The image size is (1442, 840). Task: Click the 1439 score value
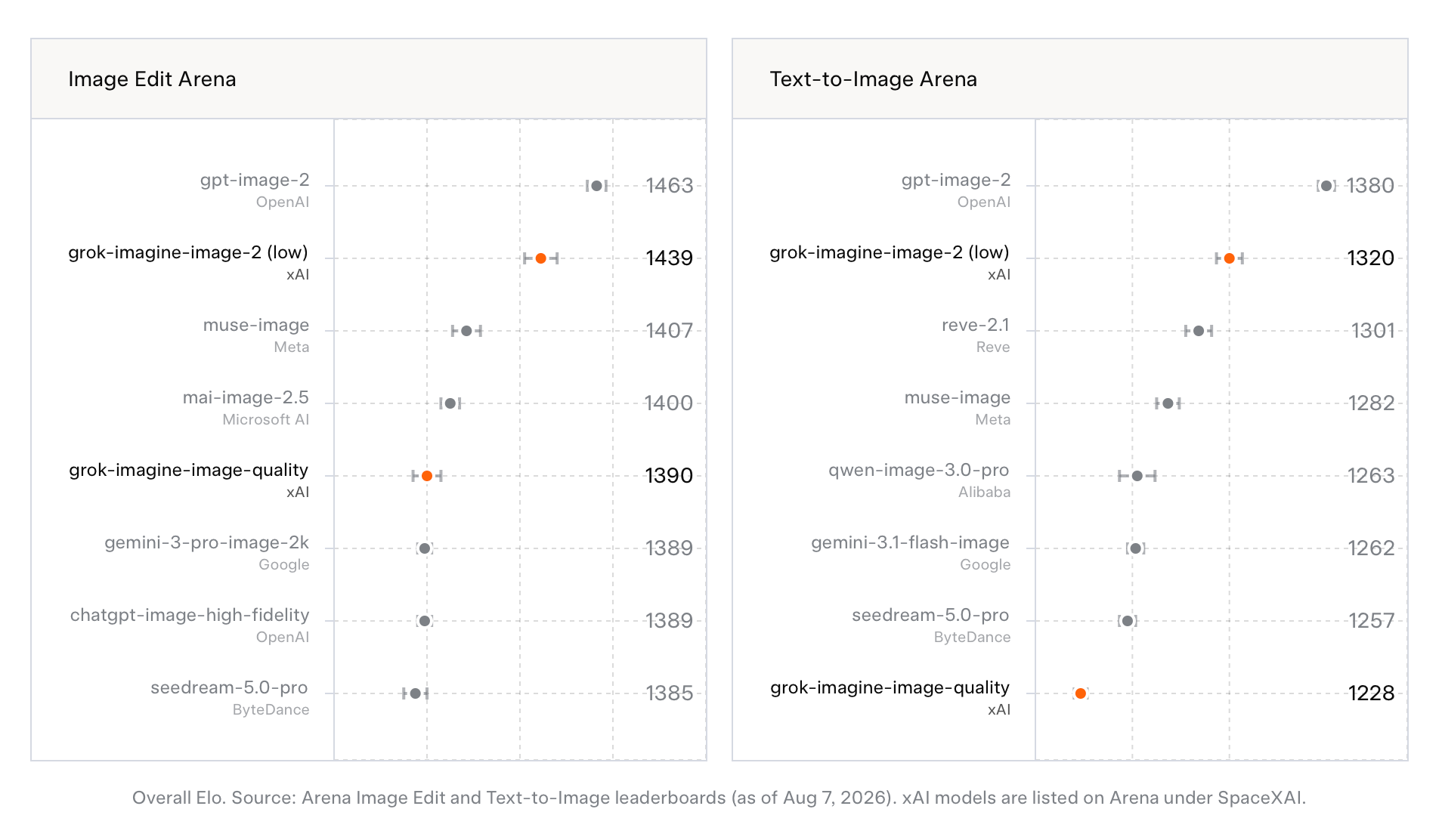click(669, 258)
